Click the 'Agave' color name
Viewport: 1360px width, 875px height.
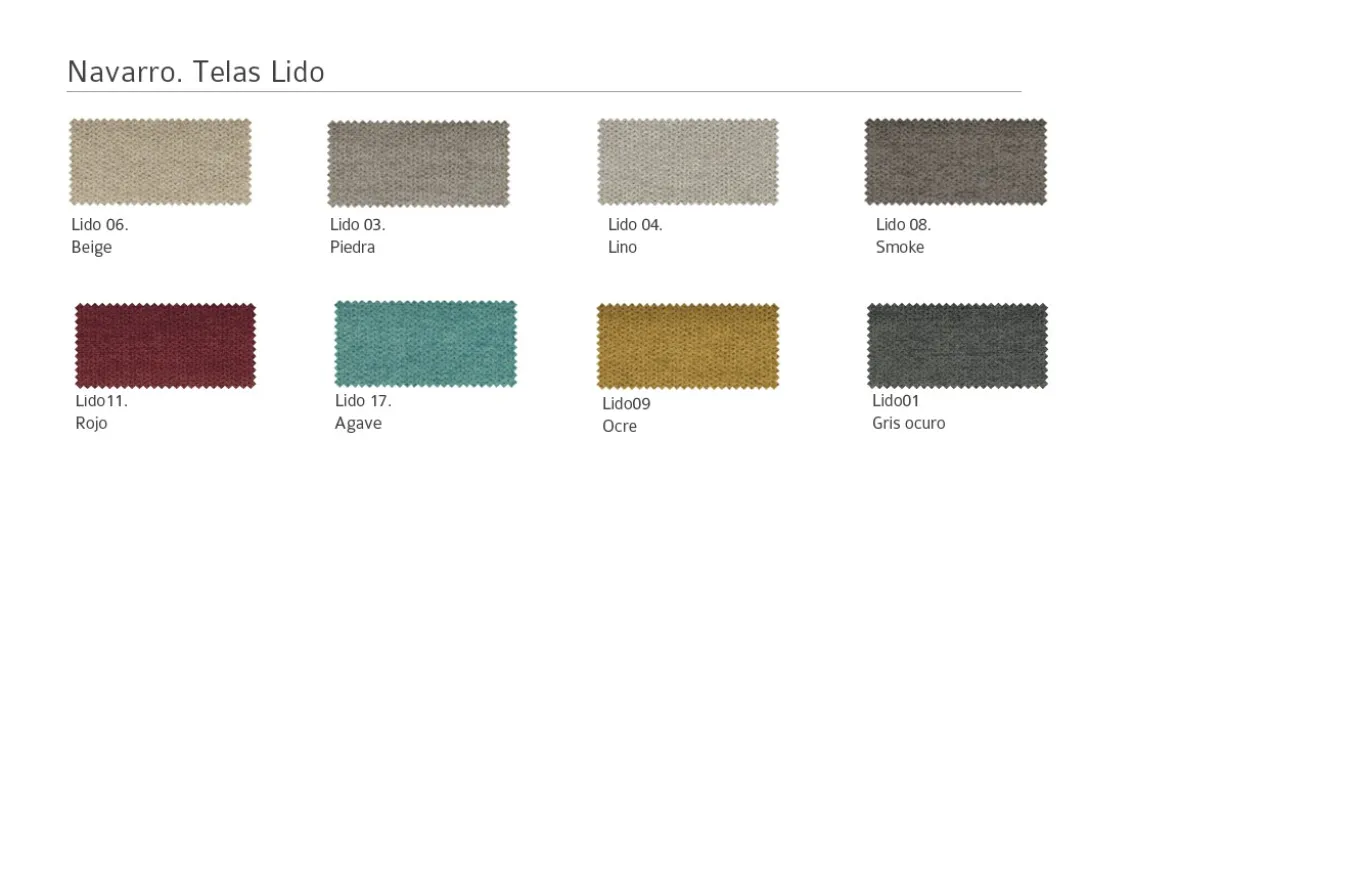358,424
